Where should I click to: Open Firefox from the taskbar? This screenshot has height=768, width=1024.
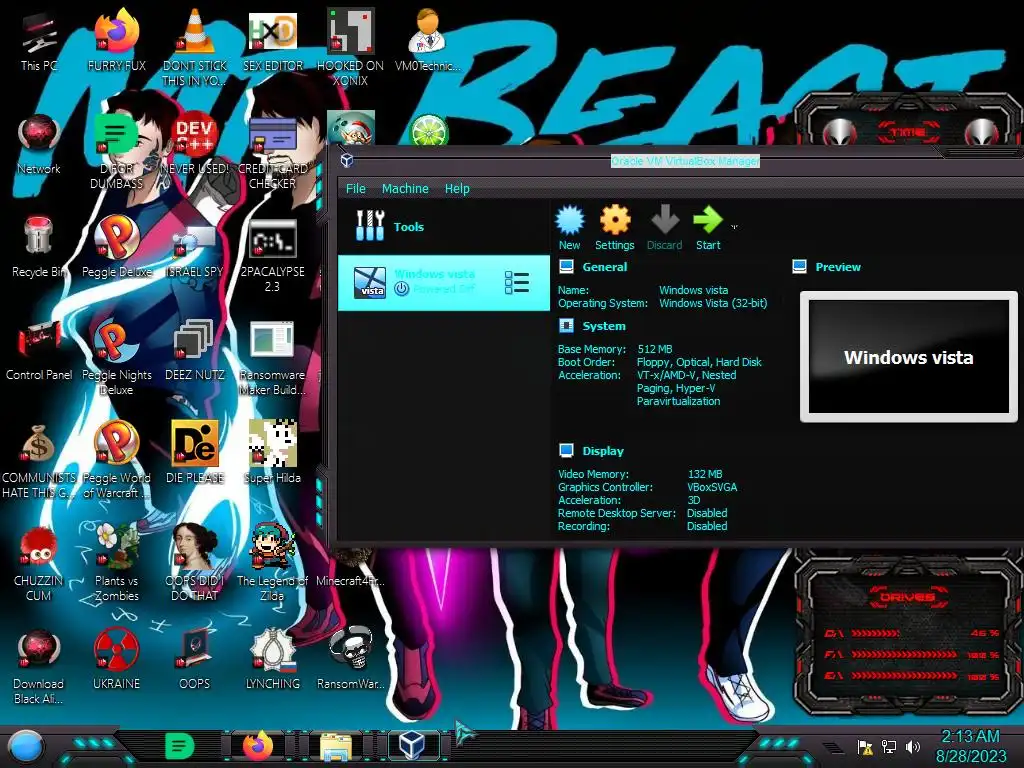[258, 746]
